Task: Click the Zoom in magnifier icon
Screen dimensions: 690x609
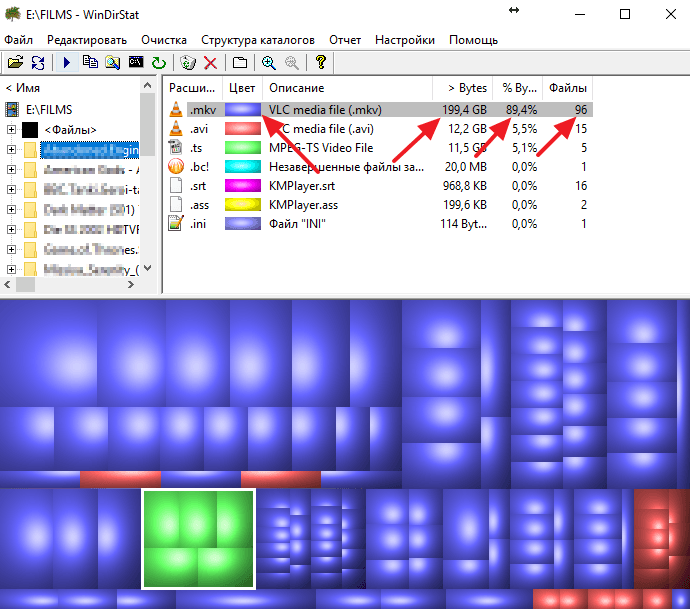Action: click(269, 63)
